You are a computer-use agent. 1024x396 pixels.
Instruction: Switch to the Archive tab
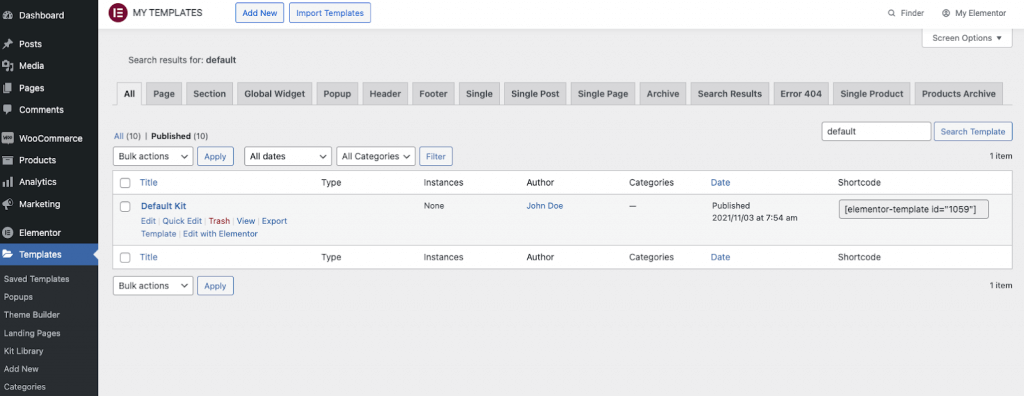coord(663,93)
